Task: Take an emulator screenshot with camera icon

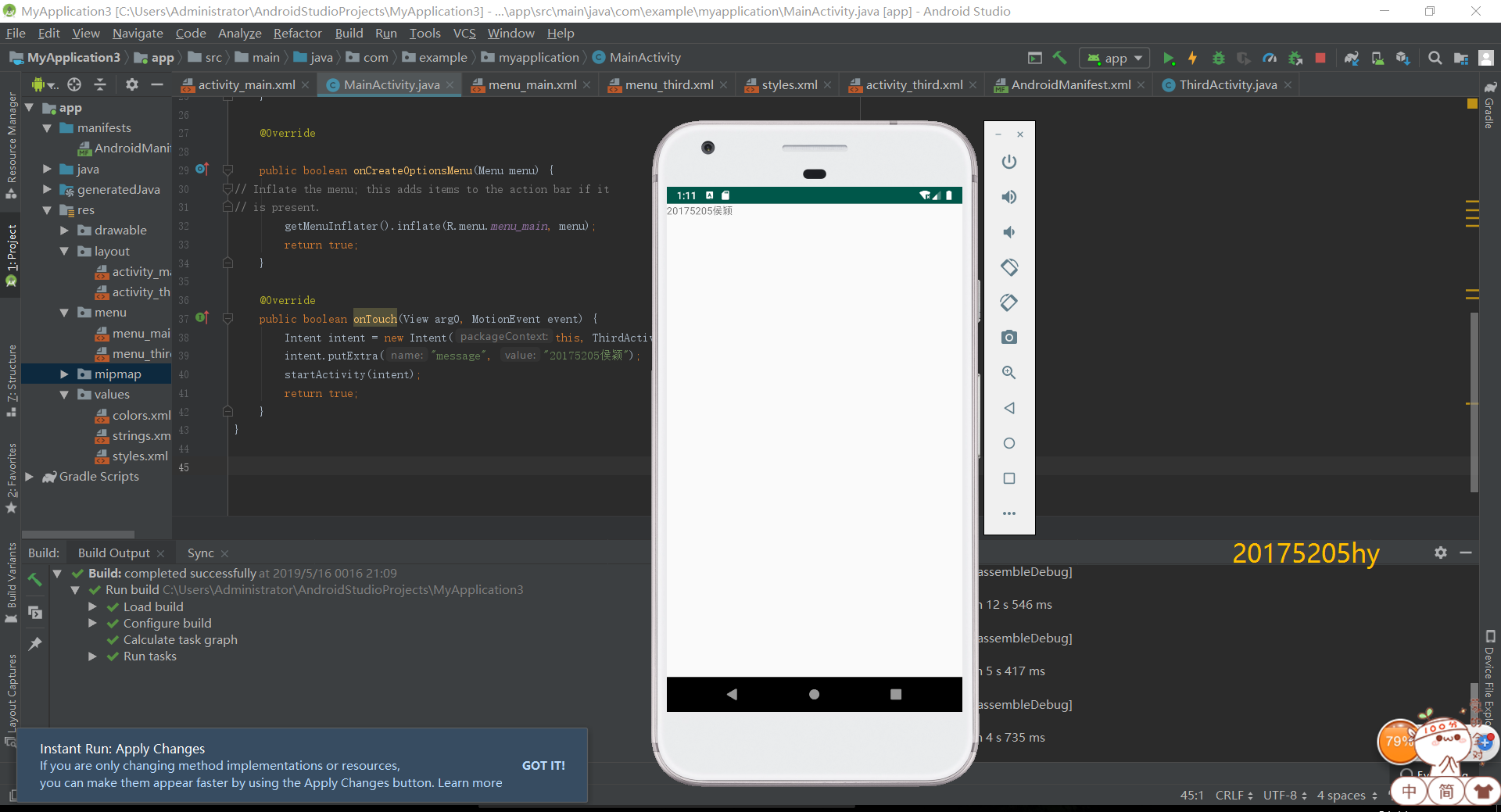Action: (x=1009, y=338)
